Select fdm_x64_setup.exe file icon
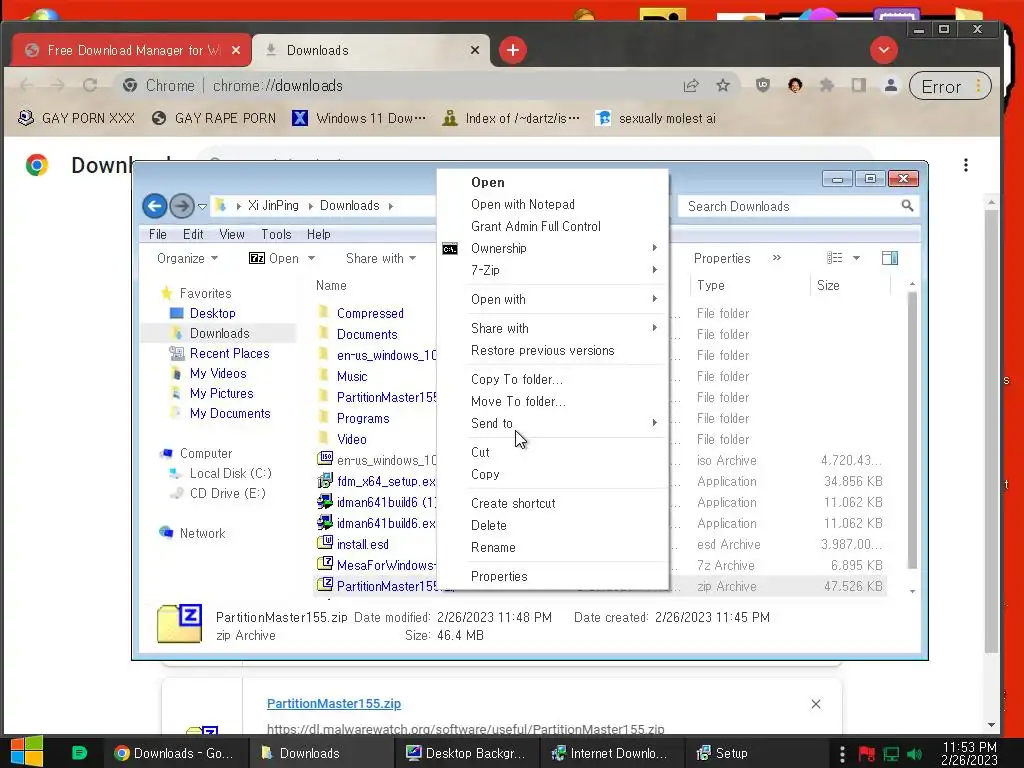This screenshot has width=1024, height=768. pyautogui.click(x=325, y=481)
